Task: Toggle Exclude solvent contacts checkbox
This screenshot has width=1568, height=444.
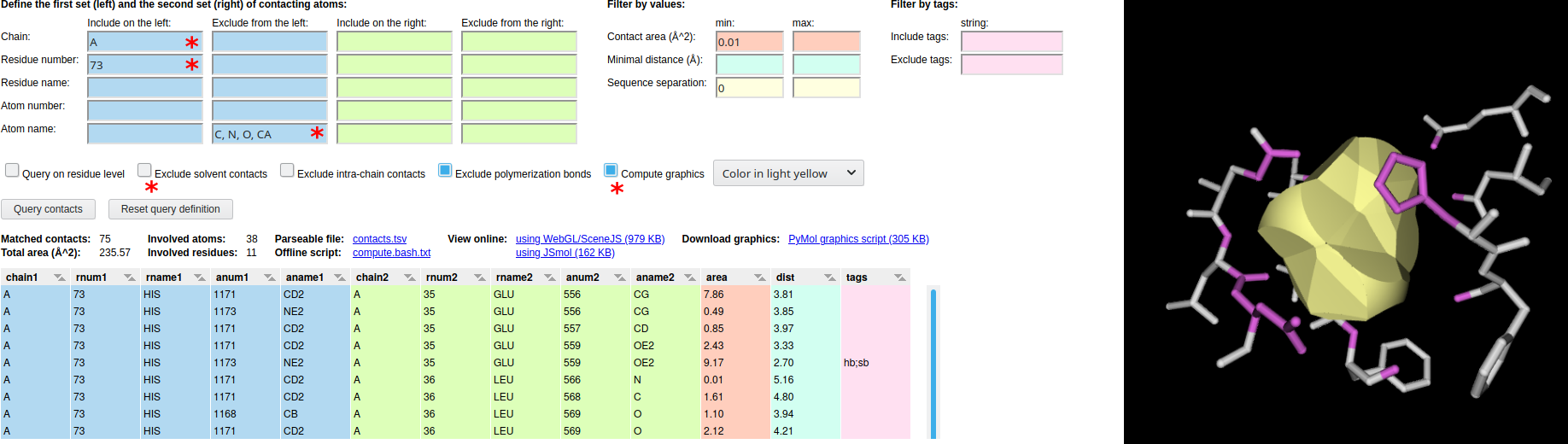Action: coord(144,171)
